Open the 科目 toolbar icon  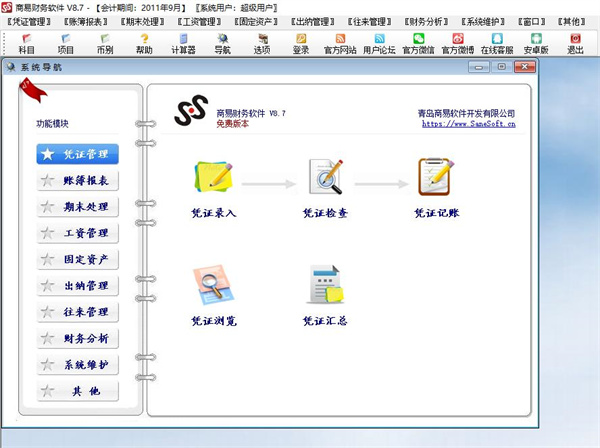tap(26, 44)
